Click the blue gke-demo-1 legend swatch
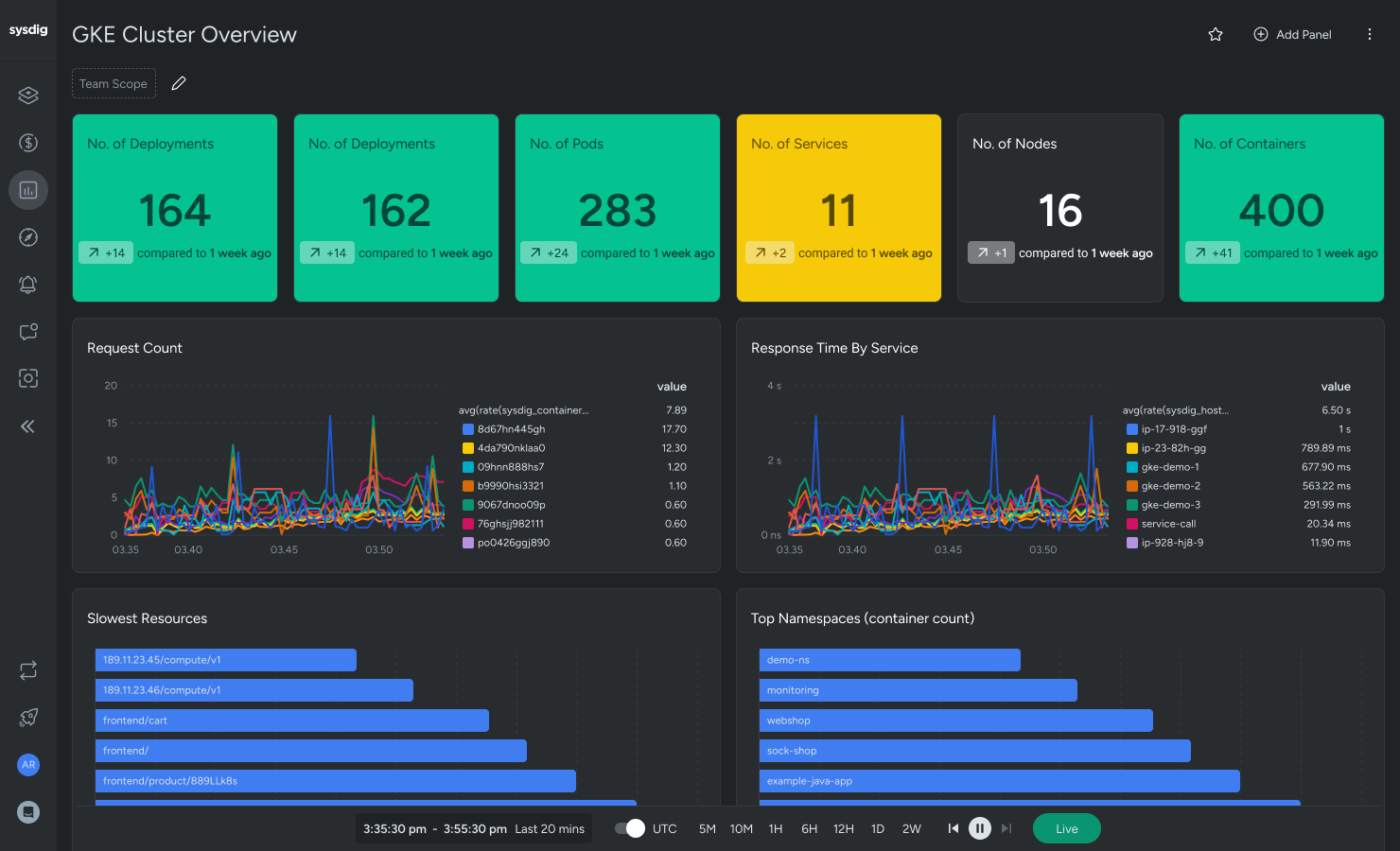The height and width of the screenshot is (851, 1400). (1132, 466)
